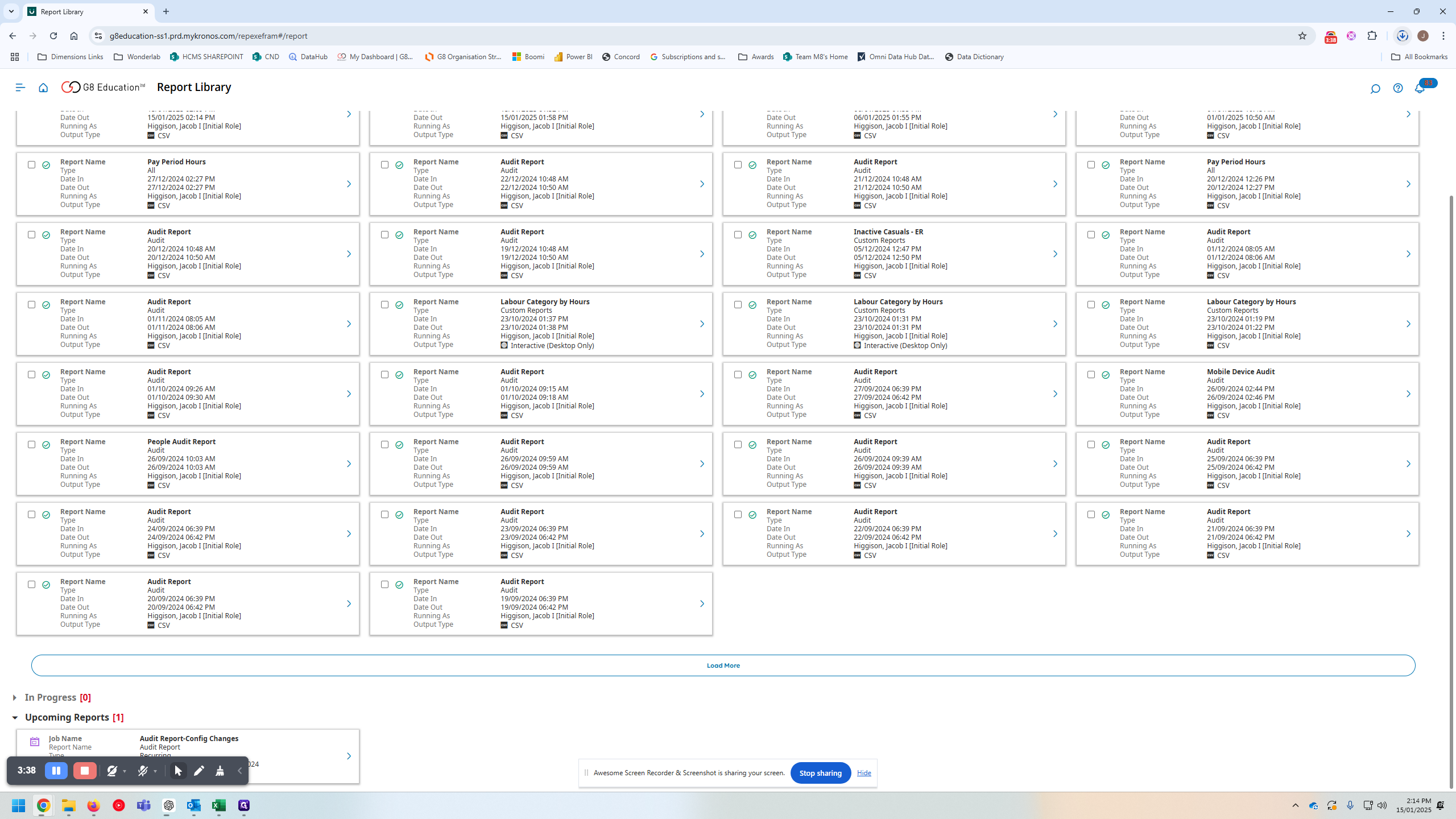Tick checkbox for Mobile Device Audit report
The image size is (1456, 819).
[x=1091, y=375]
